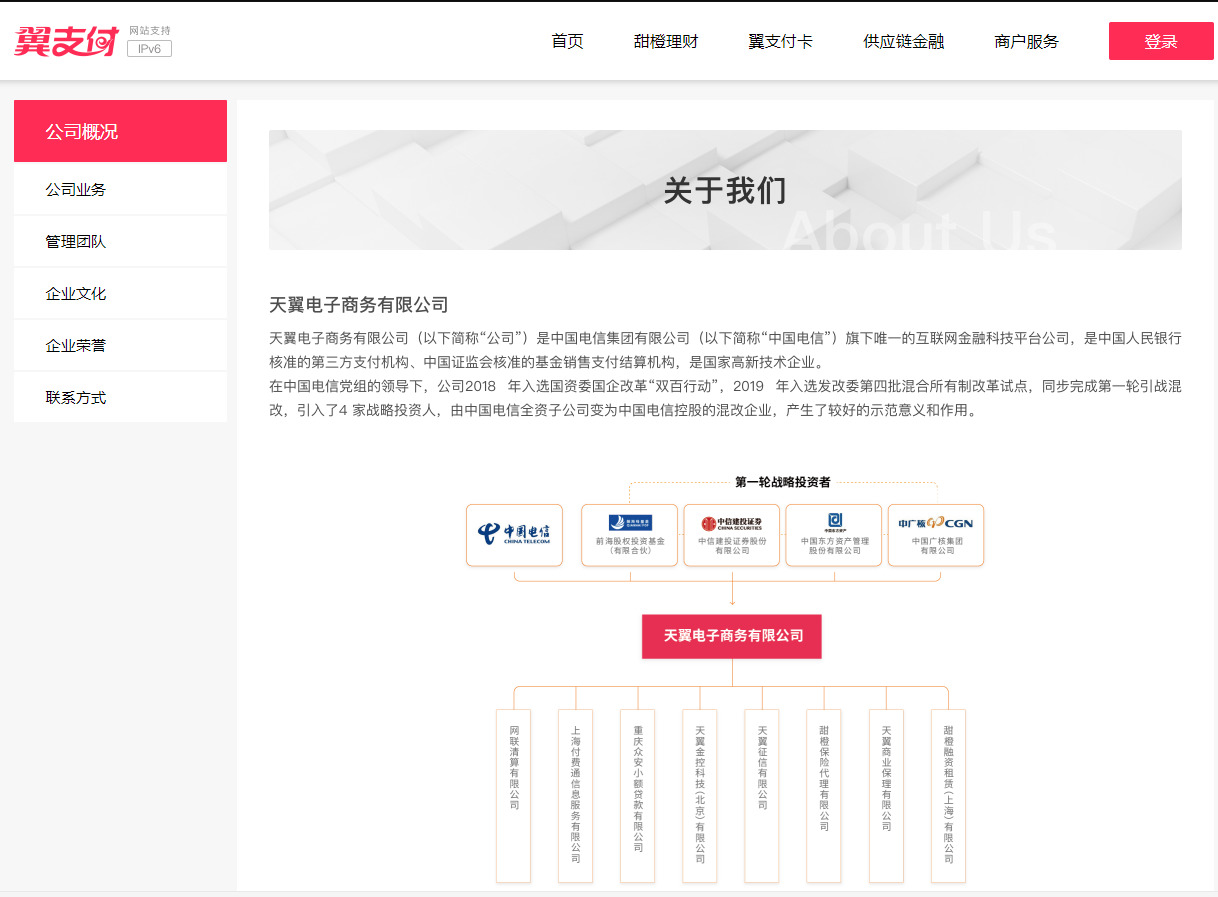Open the 商户服务 navigation item

(x=1026, y=41)
